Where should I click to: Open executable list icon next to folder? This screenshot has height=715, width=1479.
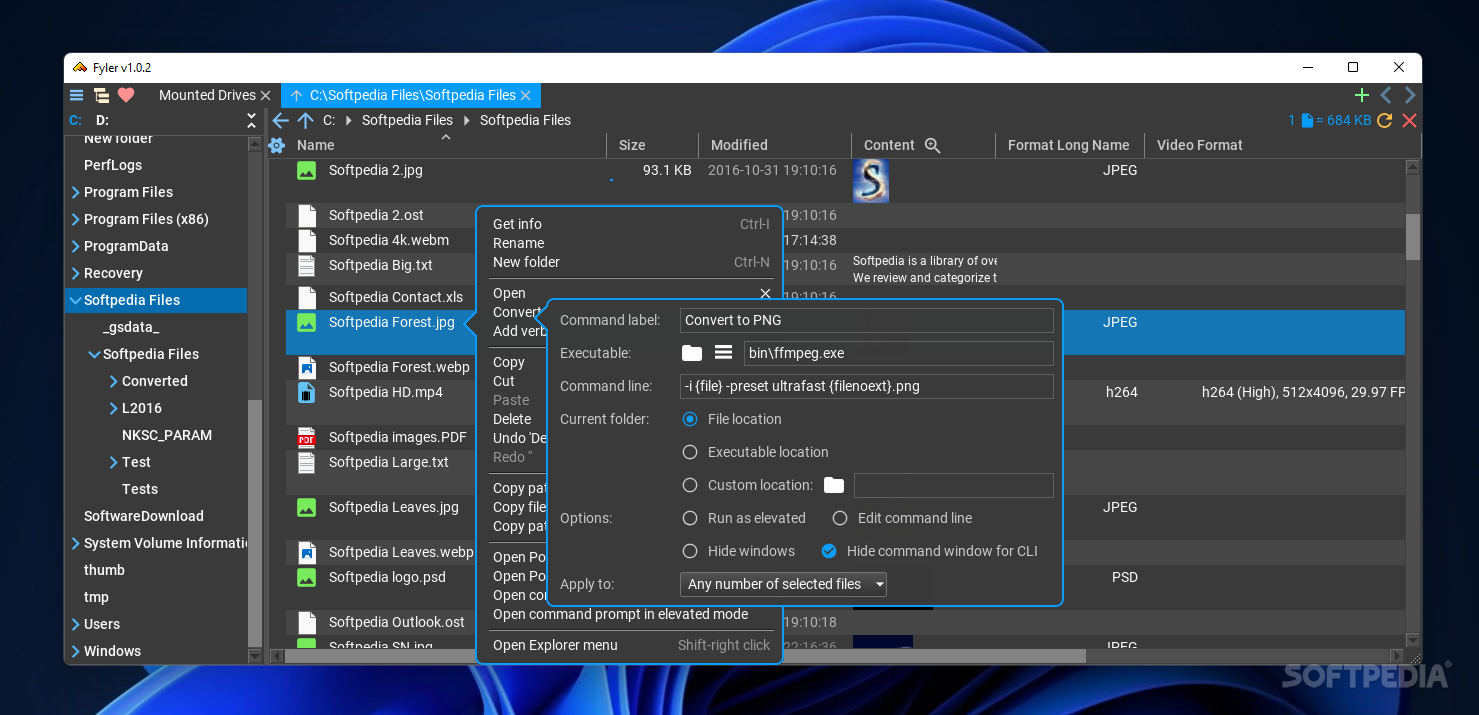724,352
